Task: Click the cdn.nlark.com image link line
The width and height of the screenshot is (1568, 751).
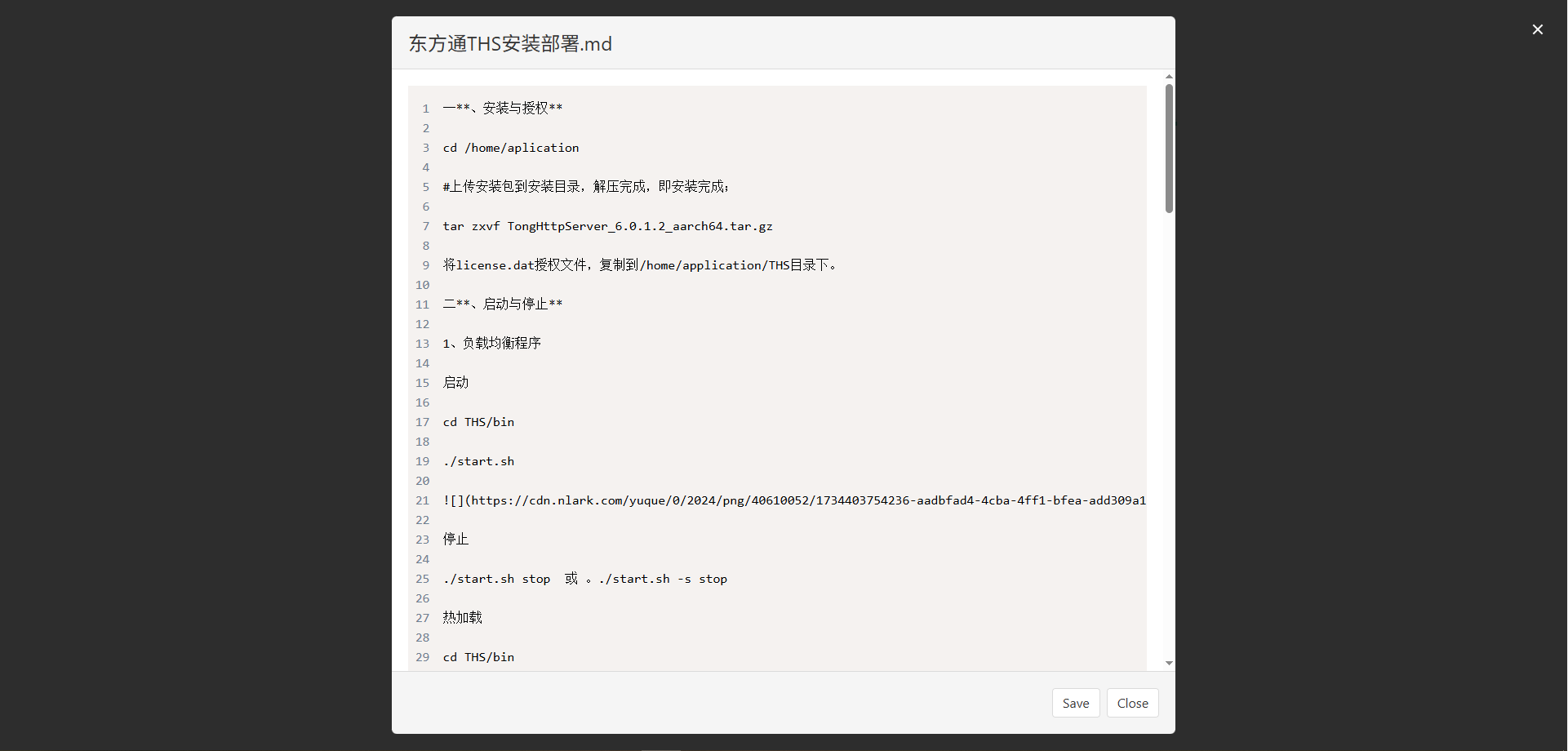Action: point(793,500)
